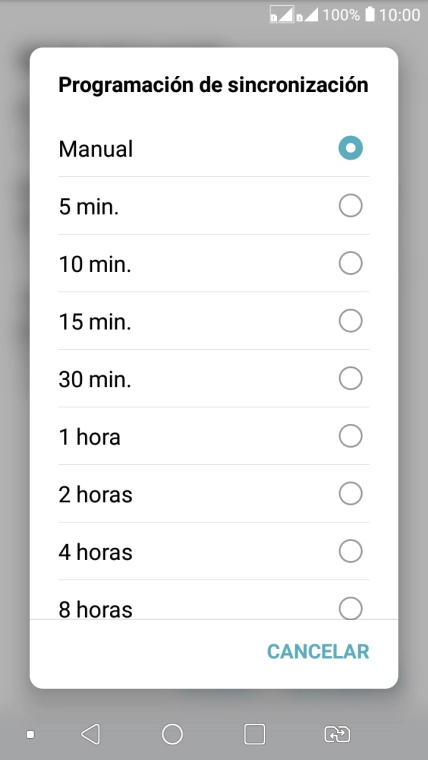The image size is (428, 760).
Task: Pick the 2 horas option
Action: (214, 493)
